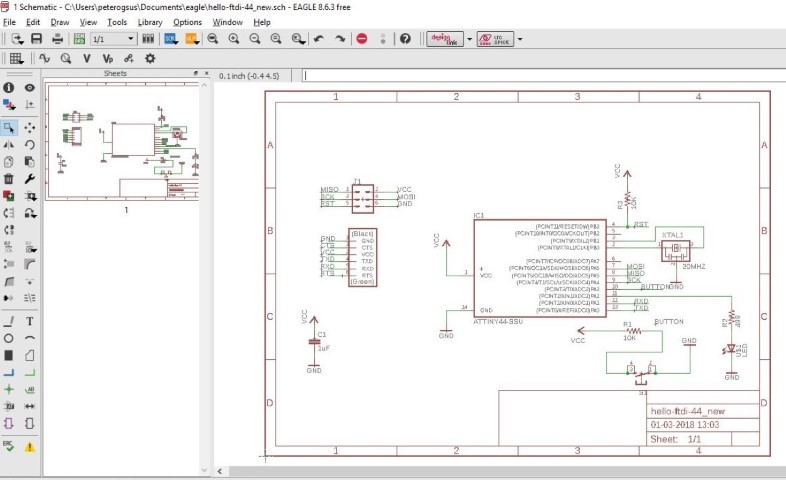Select the filled Rectangle tool
This screenshot has width=786, height=480.
pos(9,355)
